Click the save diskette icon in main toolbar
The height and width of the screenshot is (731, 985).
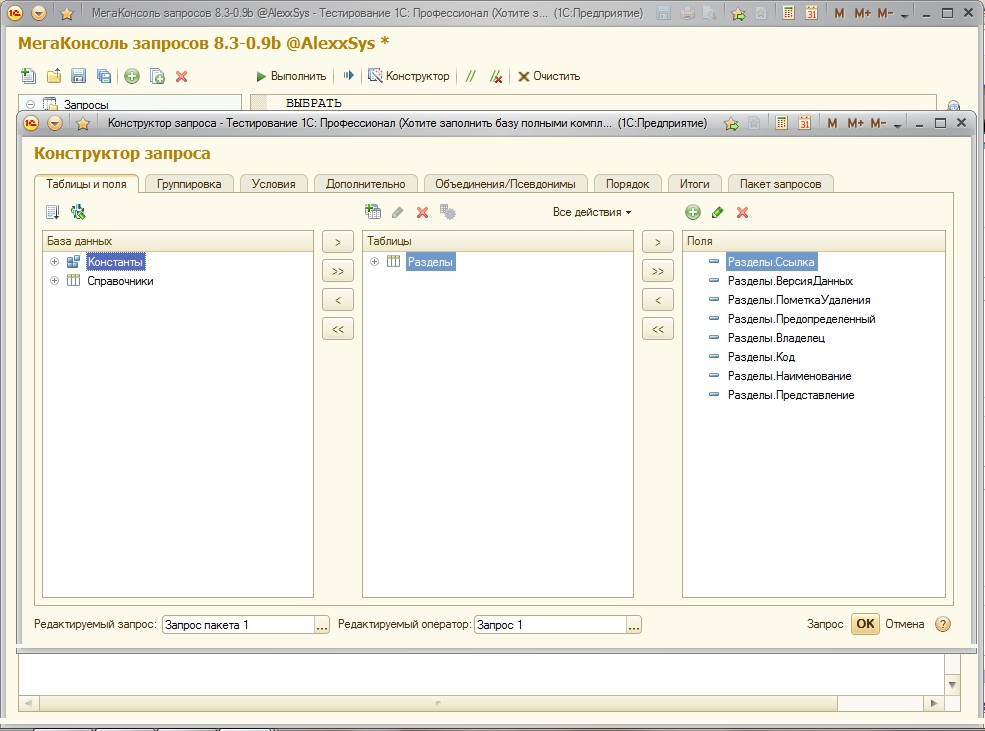point(78,76)
